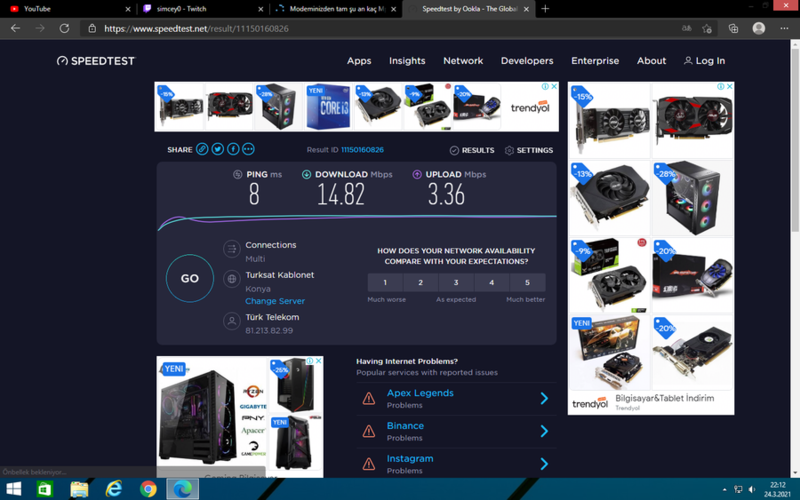Click the Speedtest logo
Screen dimensions: 800x500
pos(96,61)
